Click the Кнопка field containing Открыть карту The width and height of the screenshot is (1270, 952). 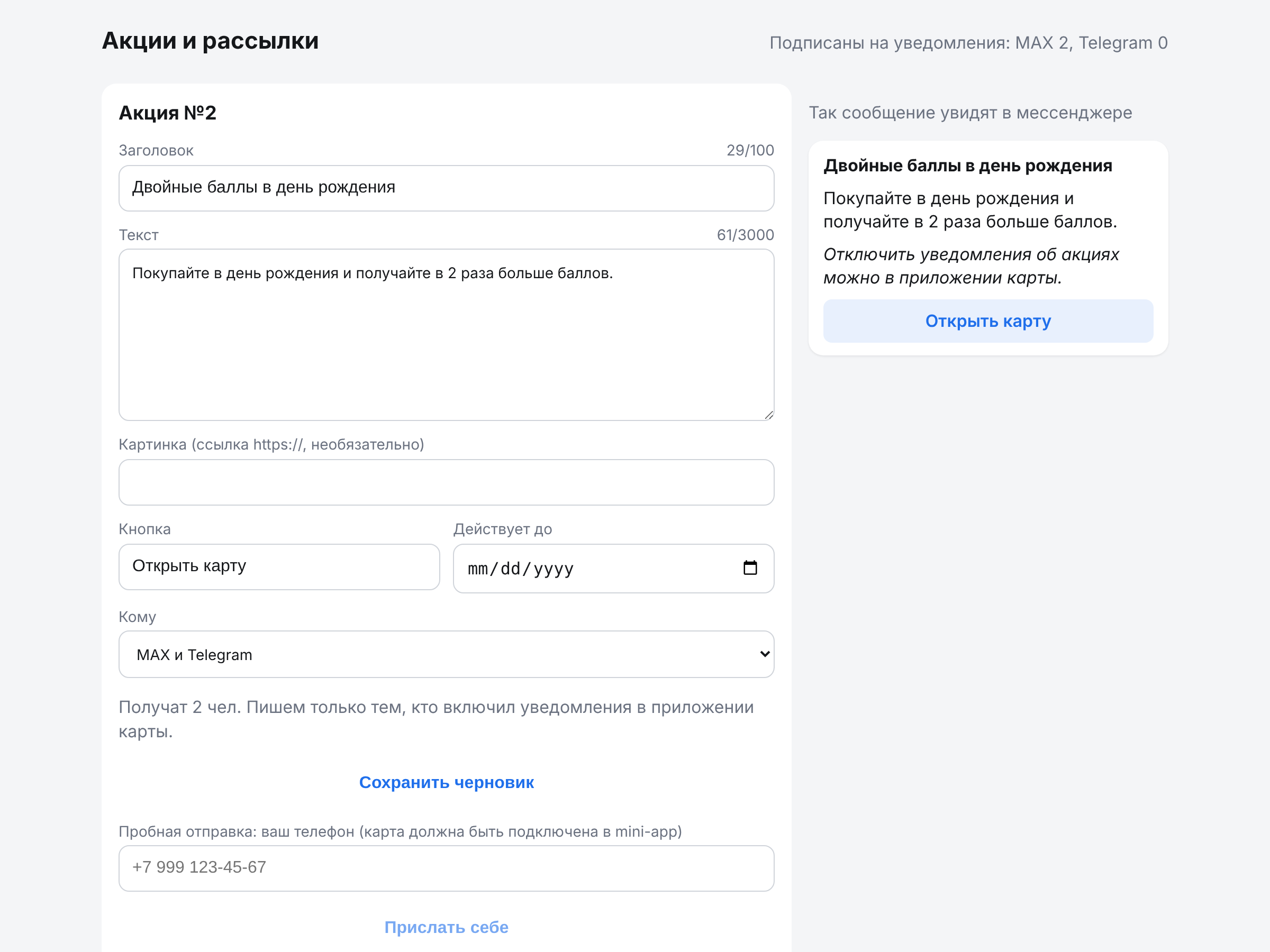point(279,567)
